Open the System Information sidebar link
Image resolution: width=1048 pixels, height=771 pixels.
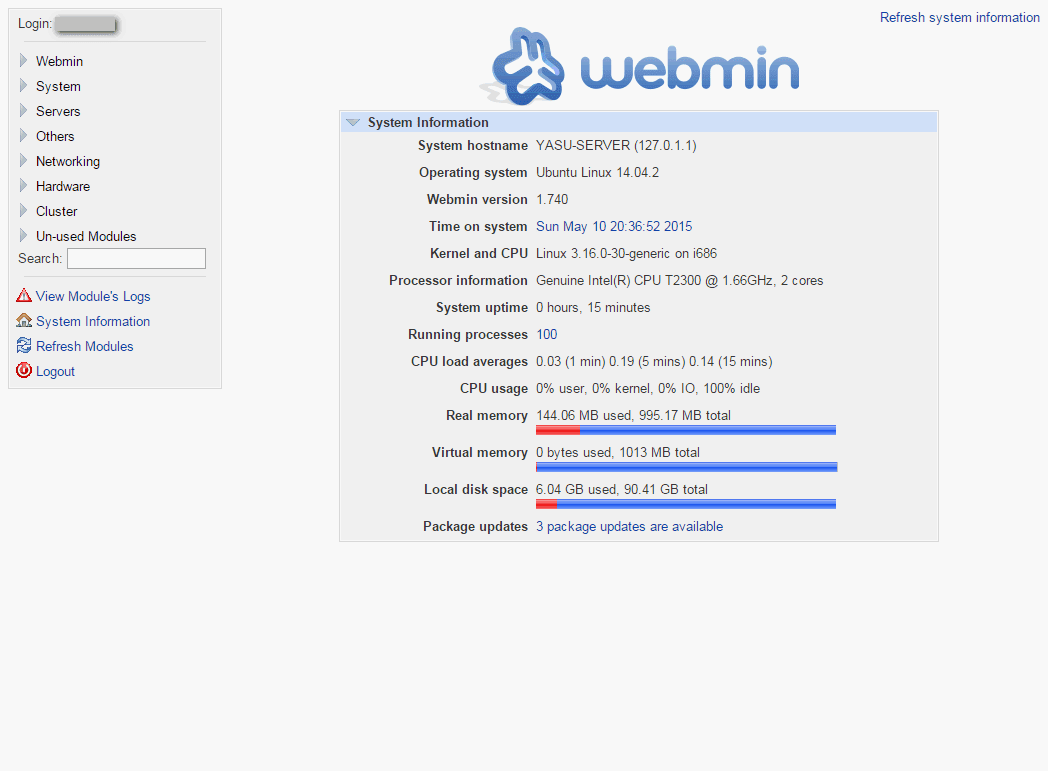pyautogui.click(x=93, y=321)
